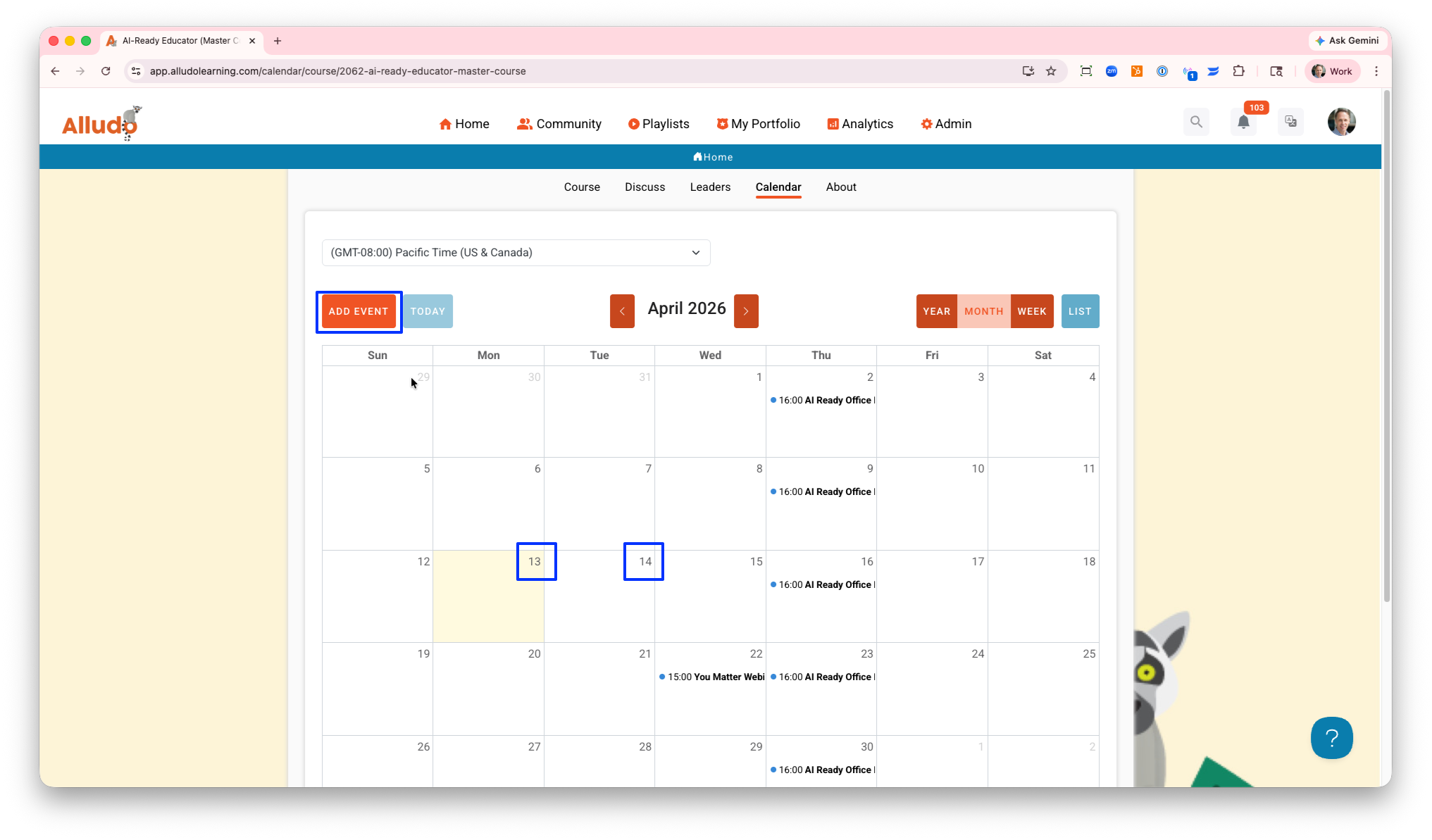Open You Matter Webinar event on 22nd
Image resolution: width=1432 pixels, height=840 pixels.
tap(712, 677)
